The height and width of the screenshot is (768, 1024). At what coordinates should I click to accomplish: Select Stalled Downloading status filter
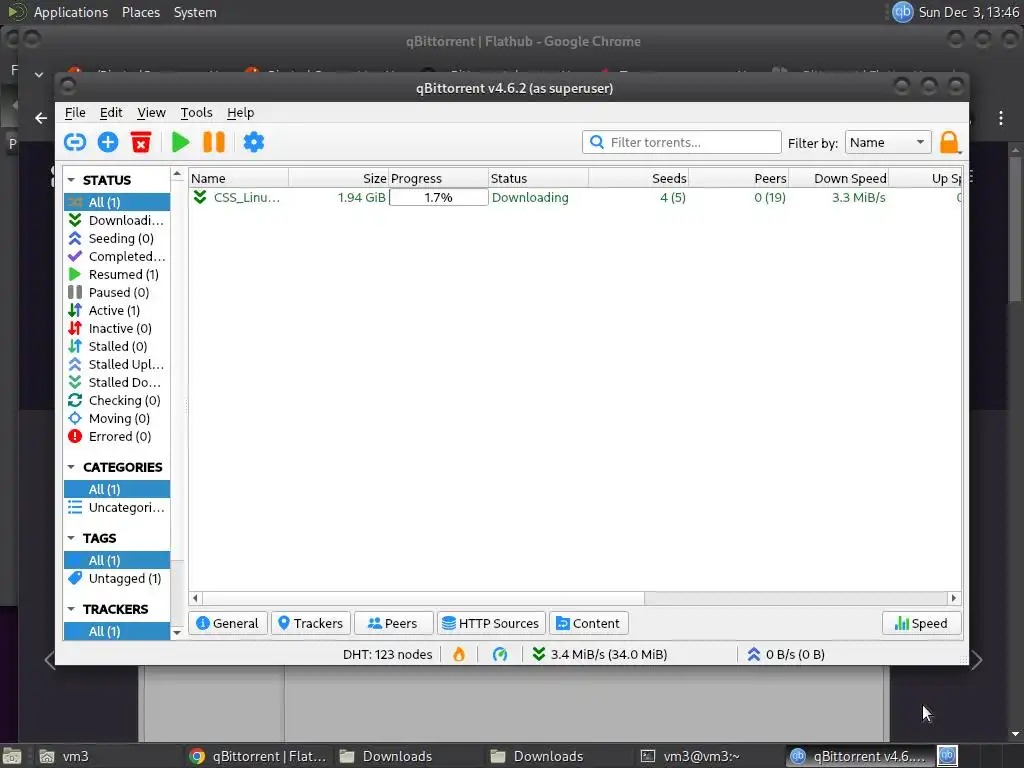pos(117,382)
